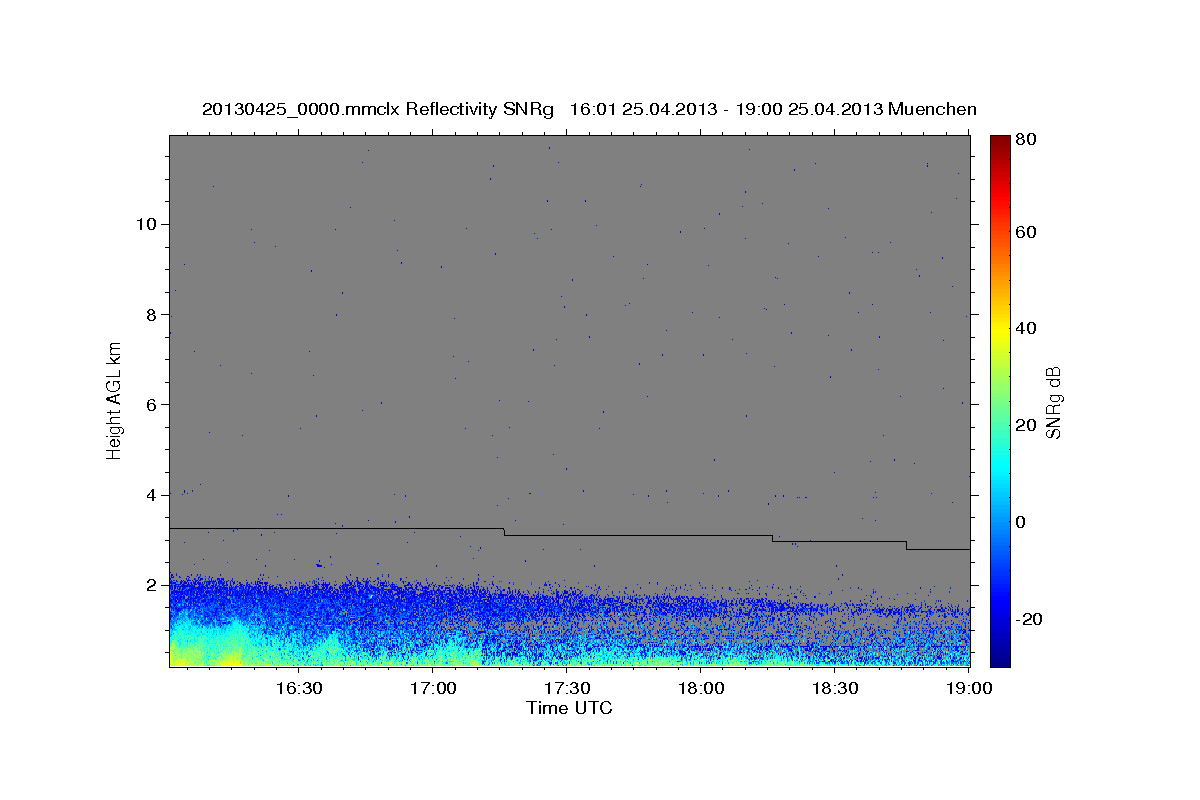
Task: Click the 'SNRg dB' colorbar label
Action: 1053,402
